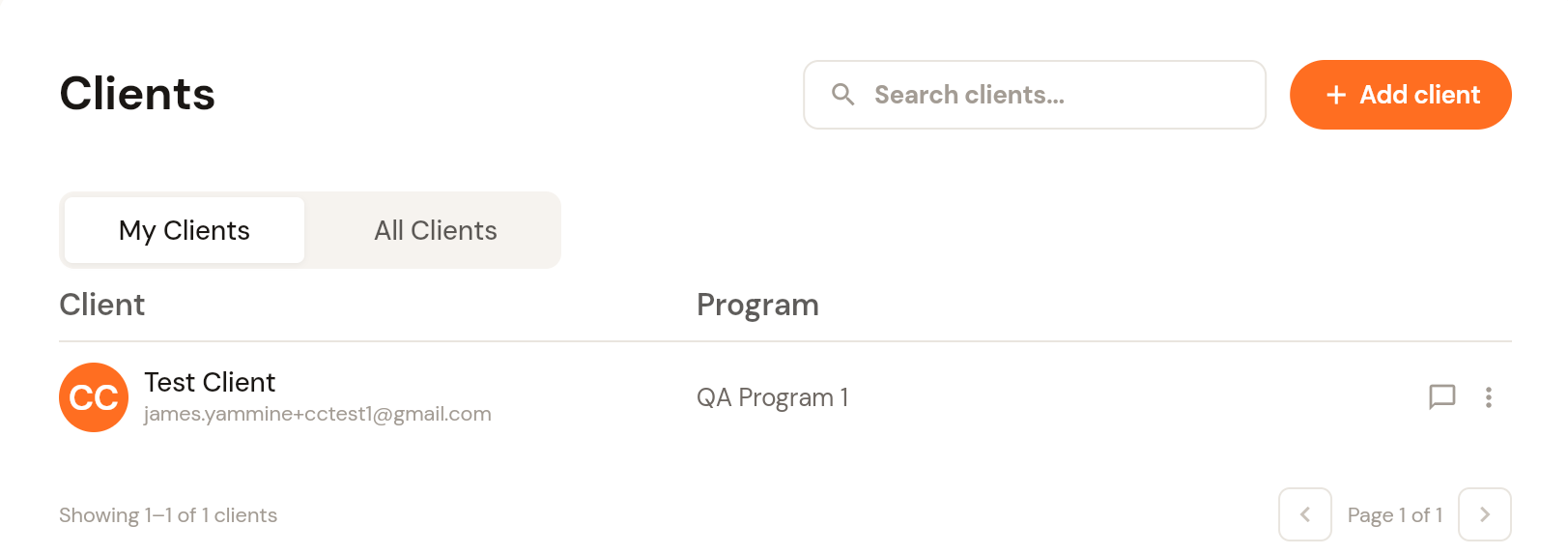
Task: Click the Program column header
Action: coord(757,305)
